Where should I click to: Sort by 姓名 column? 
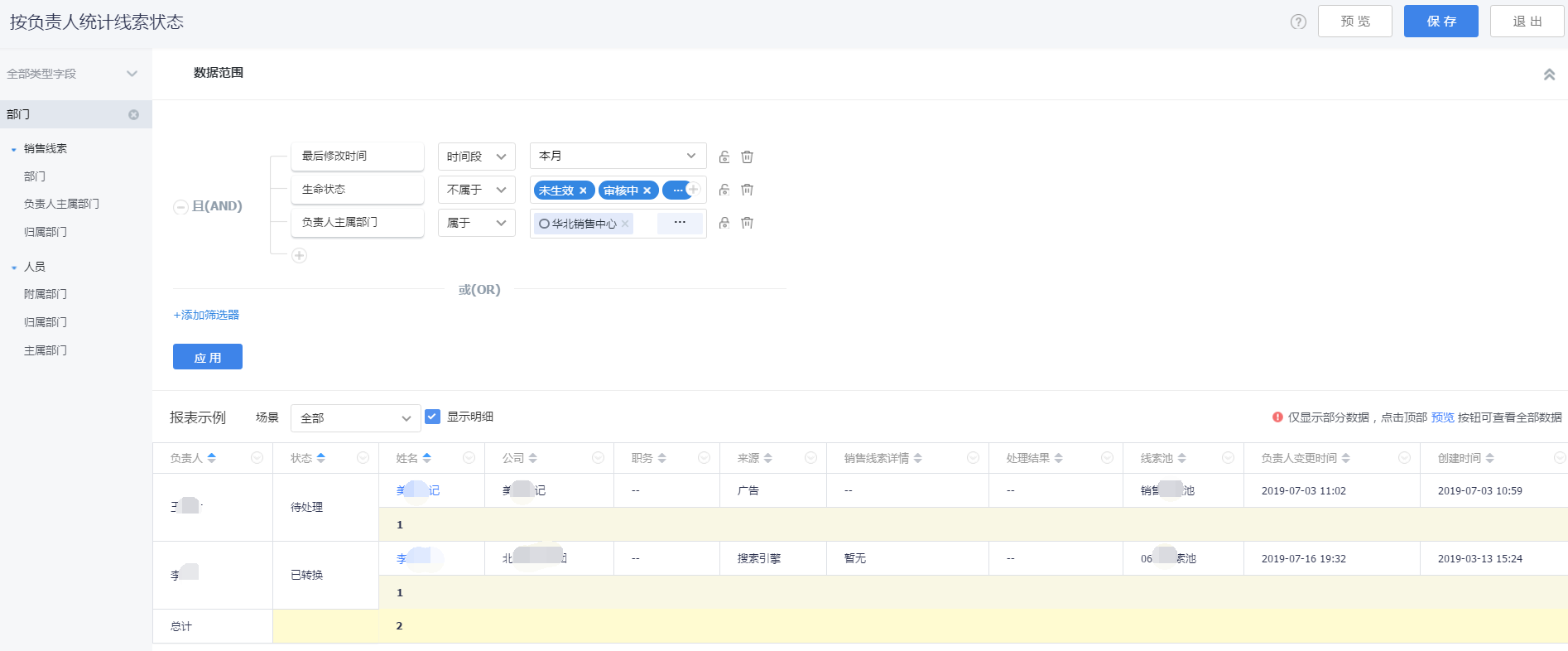point(427,458)
